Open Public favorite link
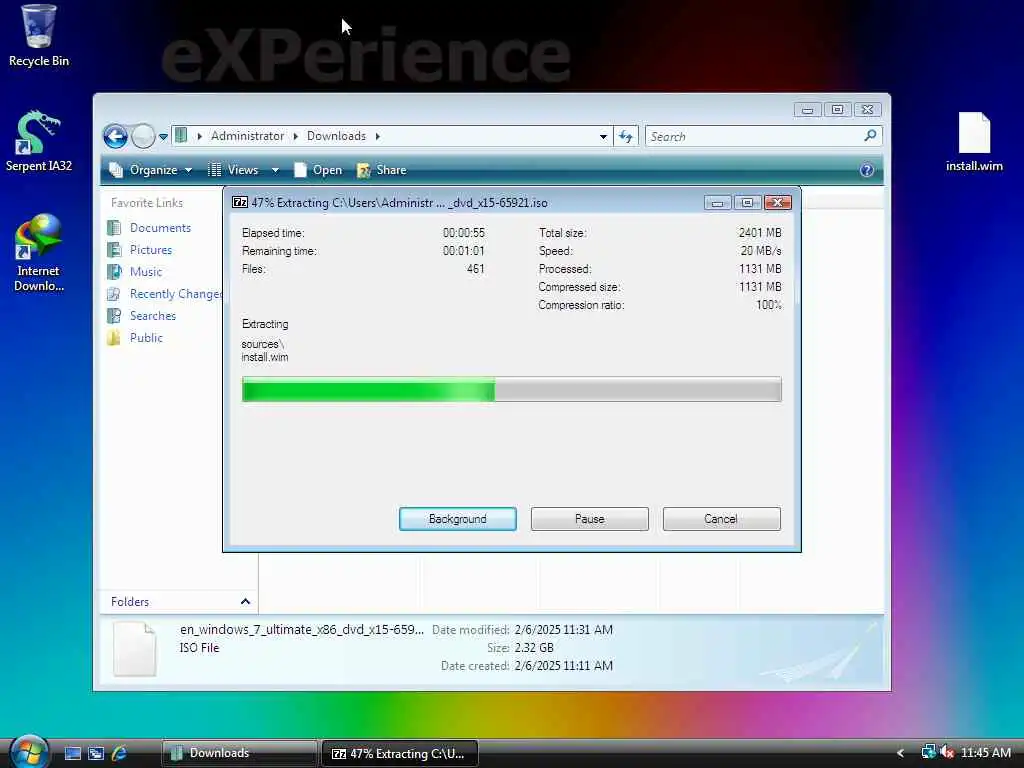Screen dimensions: 1024x768 146,338
